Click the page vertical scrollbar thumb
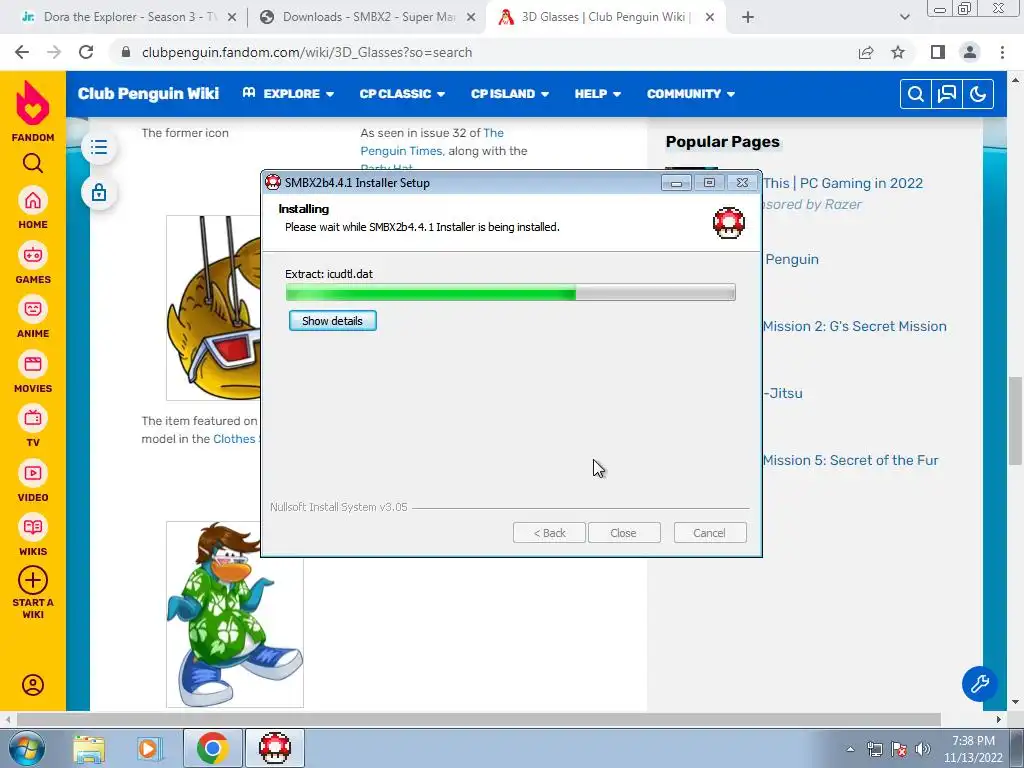The width and height of the screenshot is (1024, 768). pyautogui.click(x=1016, y=420)
